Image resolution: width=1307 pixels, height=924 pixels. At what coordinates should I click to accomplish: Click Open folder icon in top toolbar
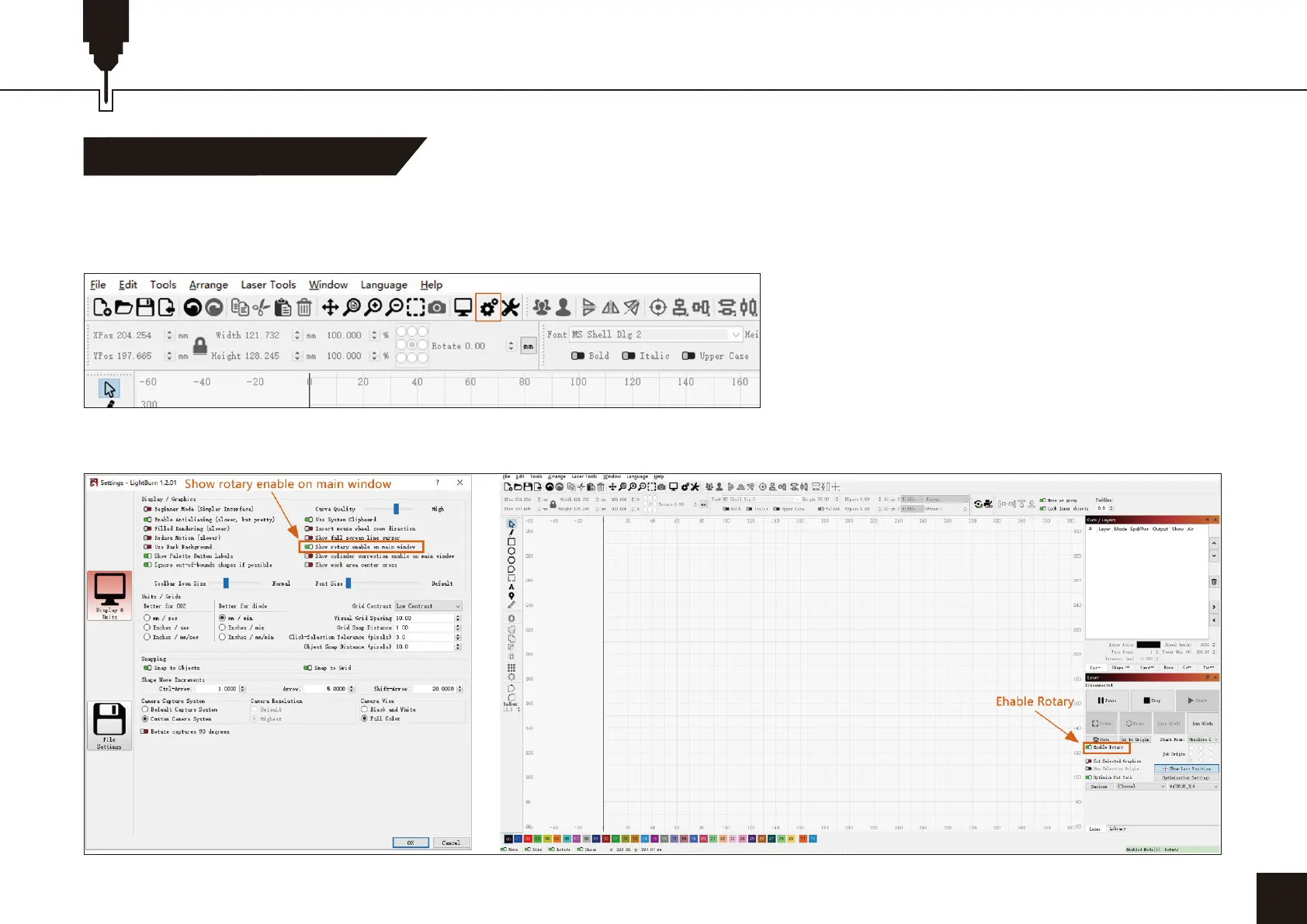click(x=123, y=307)
